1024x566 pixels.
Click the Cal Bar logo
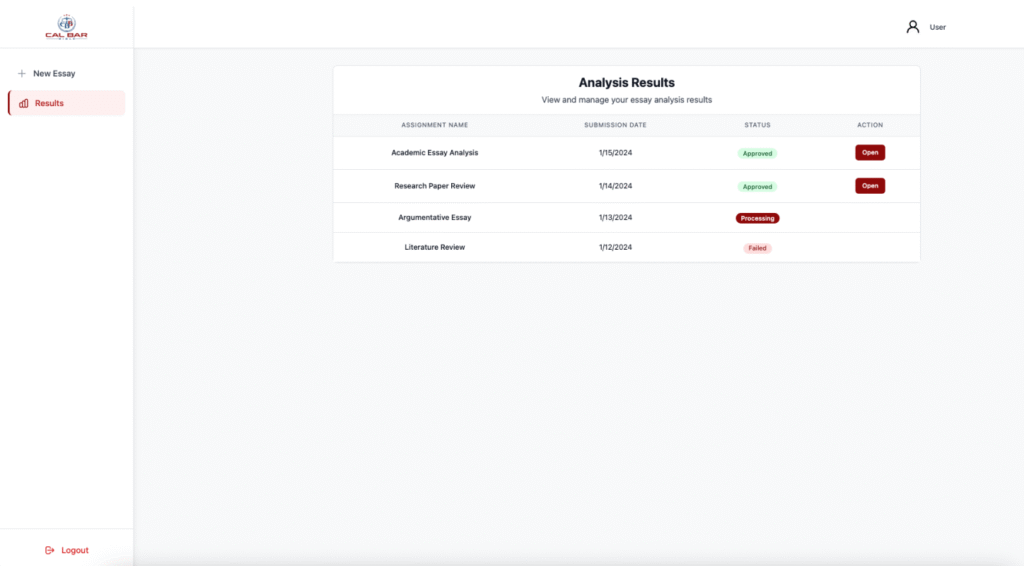[66, 26]
